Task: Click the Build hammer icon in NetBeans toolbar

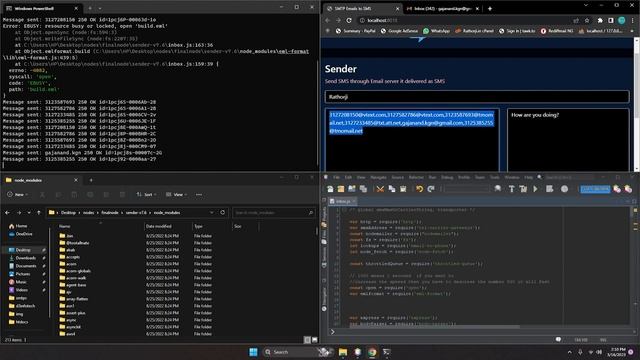Action: [x=511, y=189]
